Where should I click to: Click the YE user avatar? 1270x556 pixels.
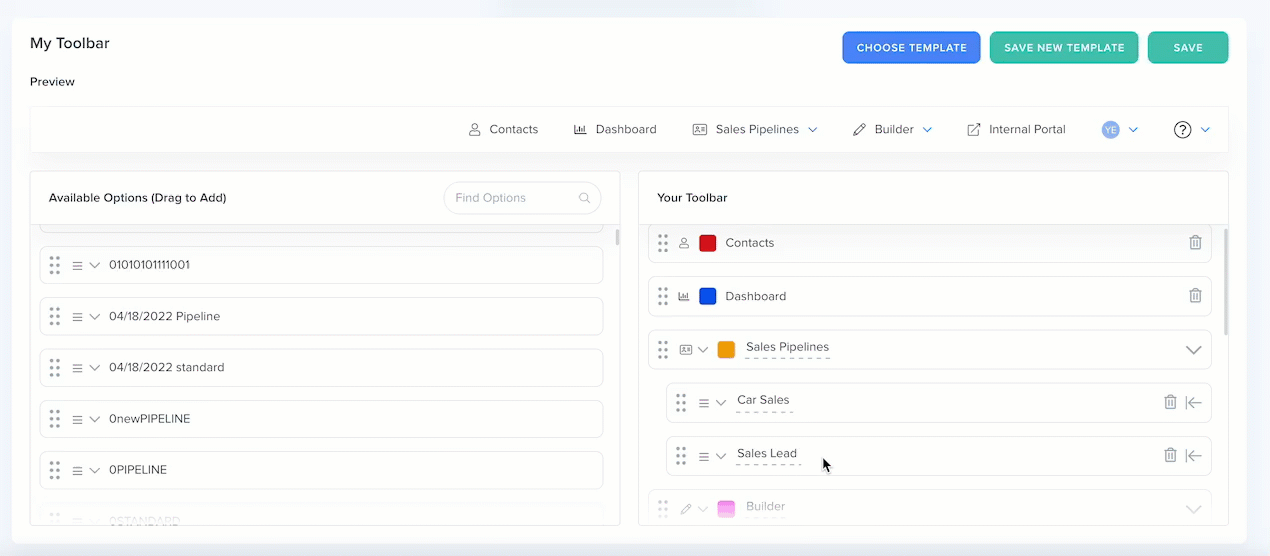[x=1110, y=130]
